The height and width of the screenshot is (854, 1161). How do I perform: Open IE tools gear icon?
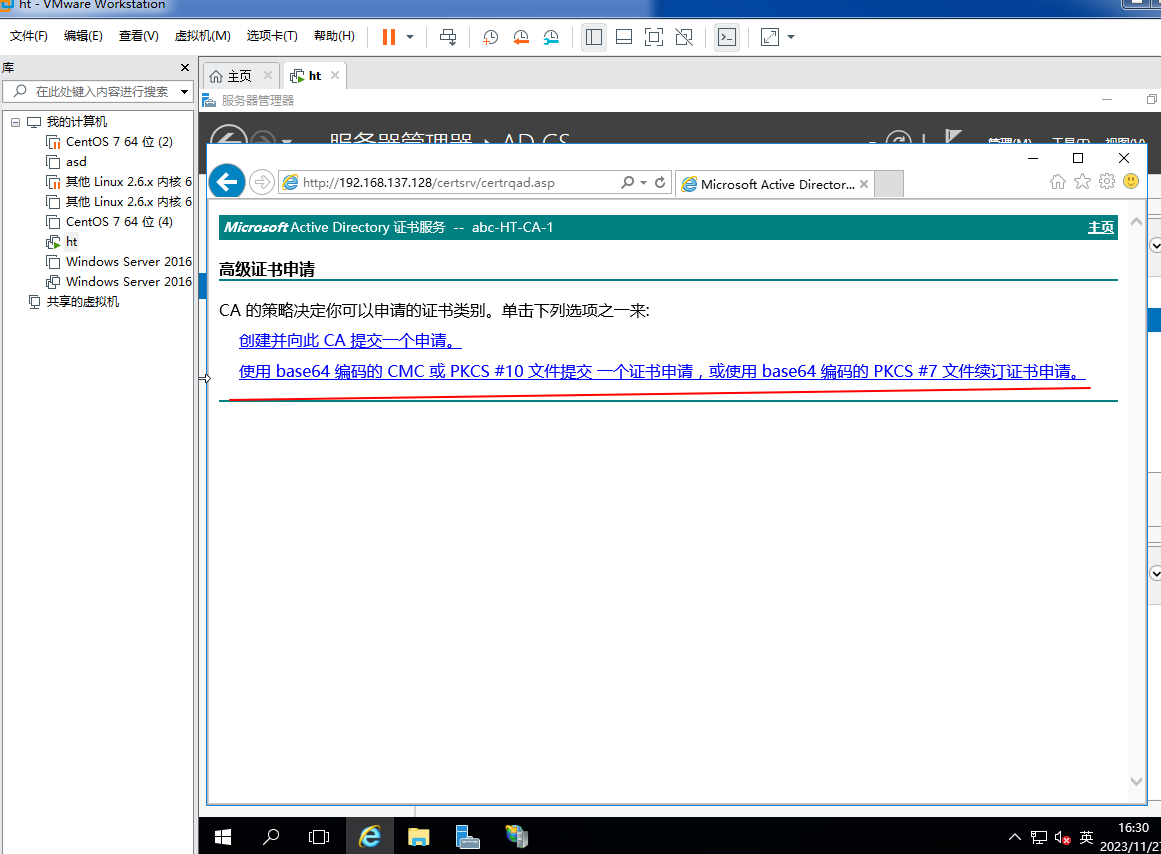pos(1106,181)
